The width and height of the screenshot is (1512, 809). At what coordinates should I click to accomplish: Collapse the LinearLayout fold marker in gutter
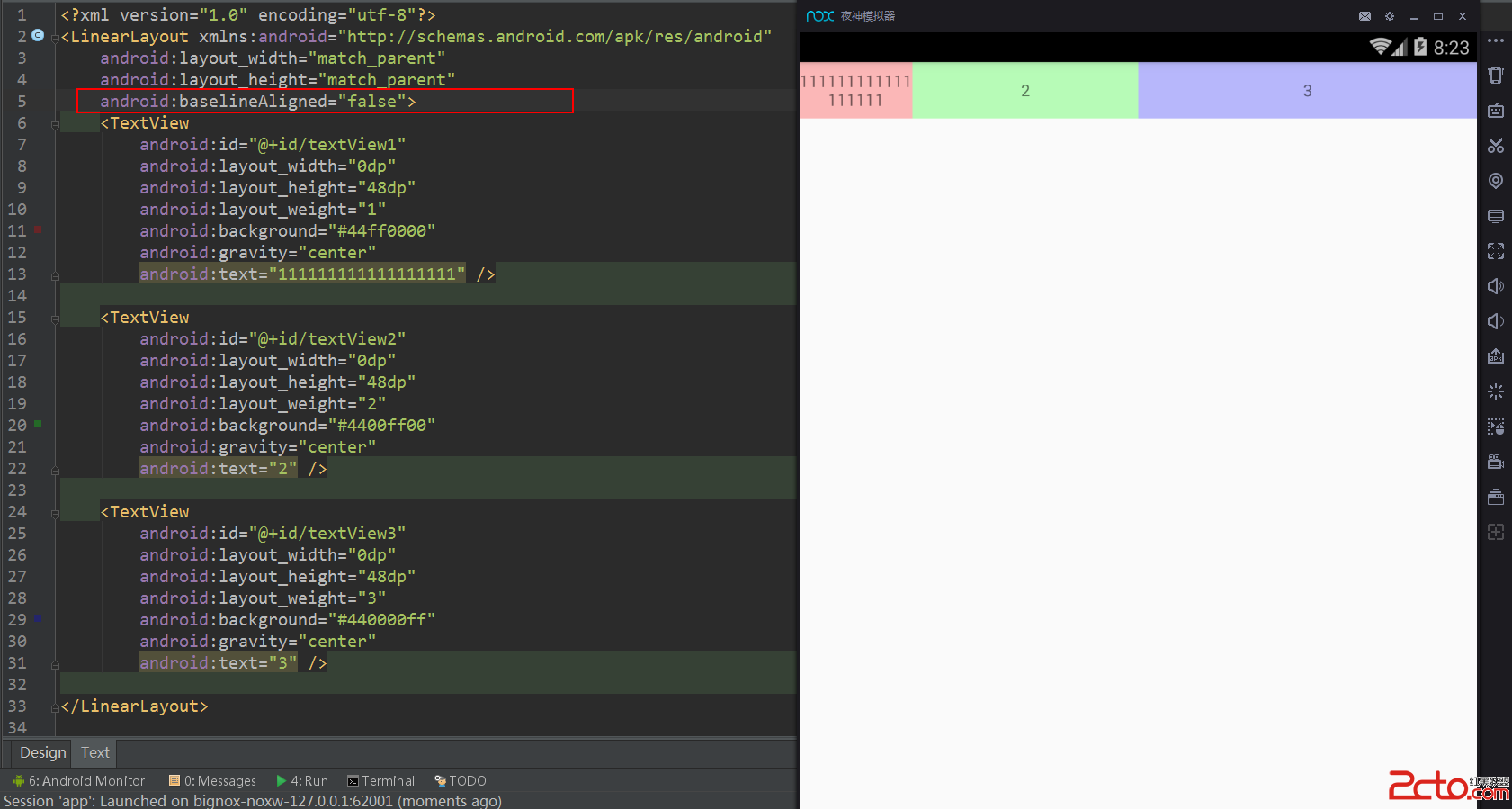click(x=55, y=38)
